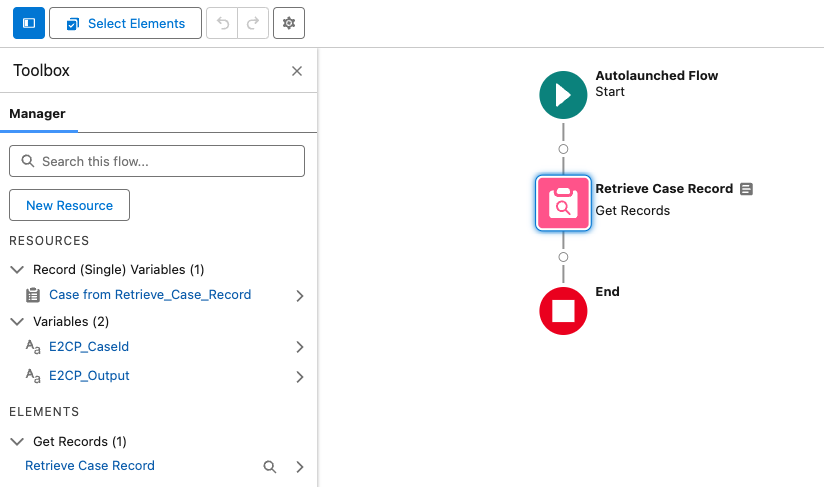
Task: Add element after Start node connector
Action: coord(563,149)
